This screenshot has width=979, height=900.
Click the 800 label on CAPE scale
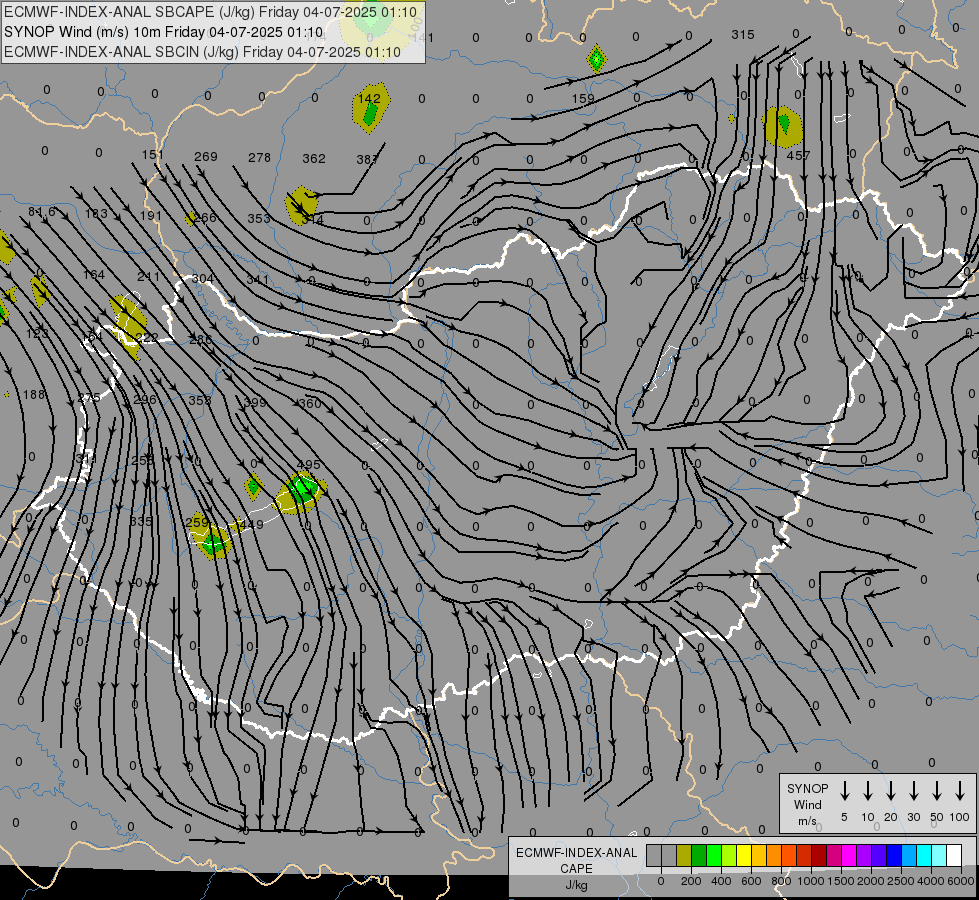781,881
